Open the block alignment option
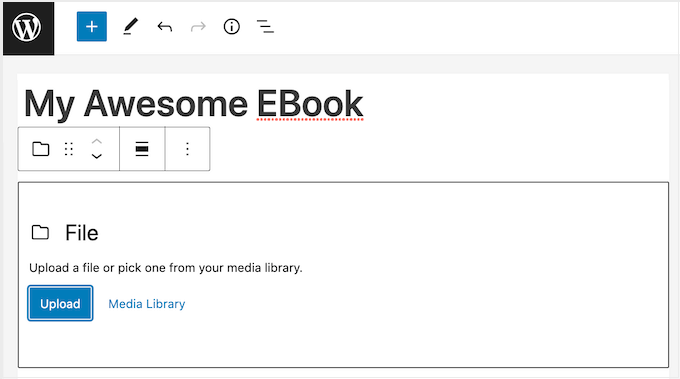The width and height of the screenshot is (680, 379). tap(142, 149)
